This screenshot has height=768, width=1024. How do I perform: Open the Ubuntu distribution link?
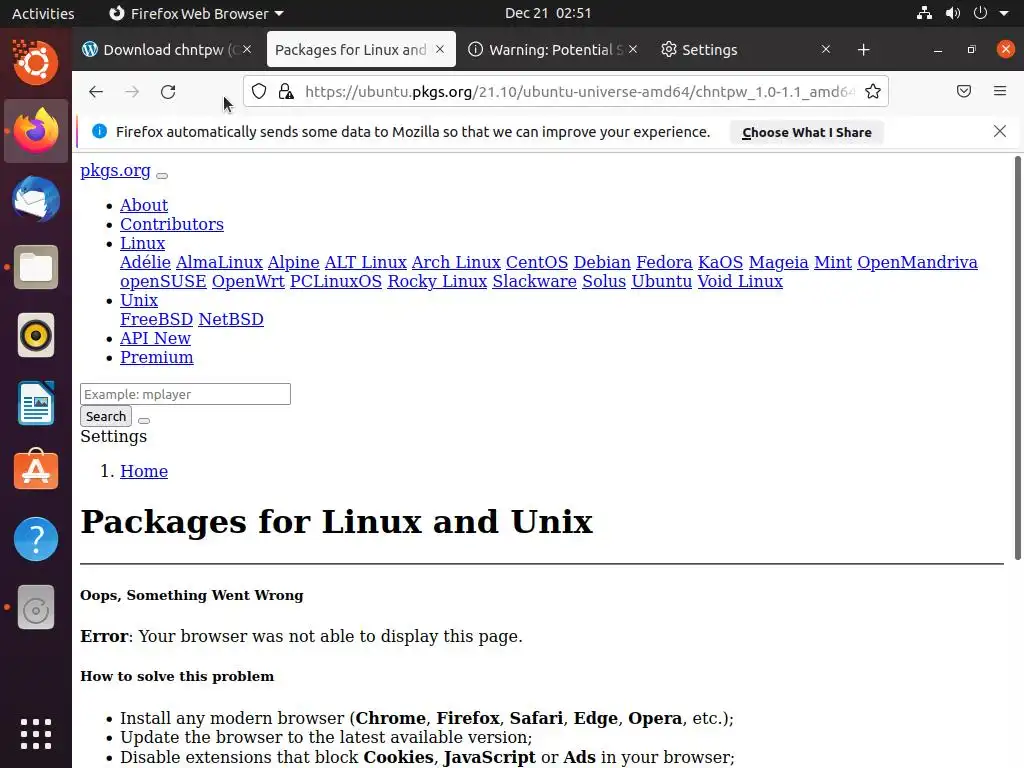coord(662,281)
